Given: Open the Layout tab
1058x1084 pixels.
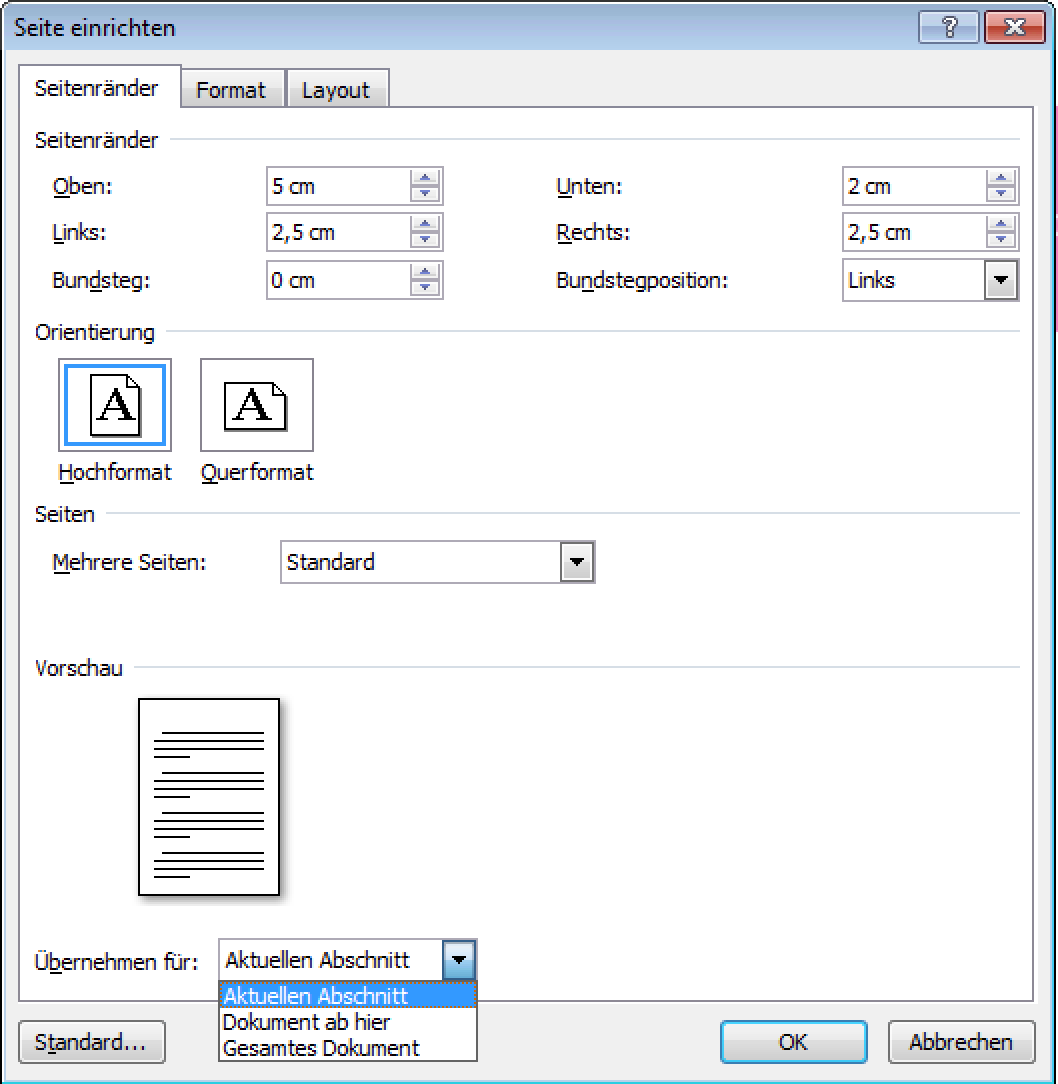Looking at the screenshot, I should (336, 90).
